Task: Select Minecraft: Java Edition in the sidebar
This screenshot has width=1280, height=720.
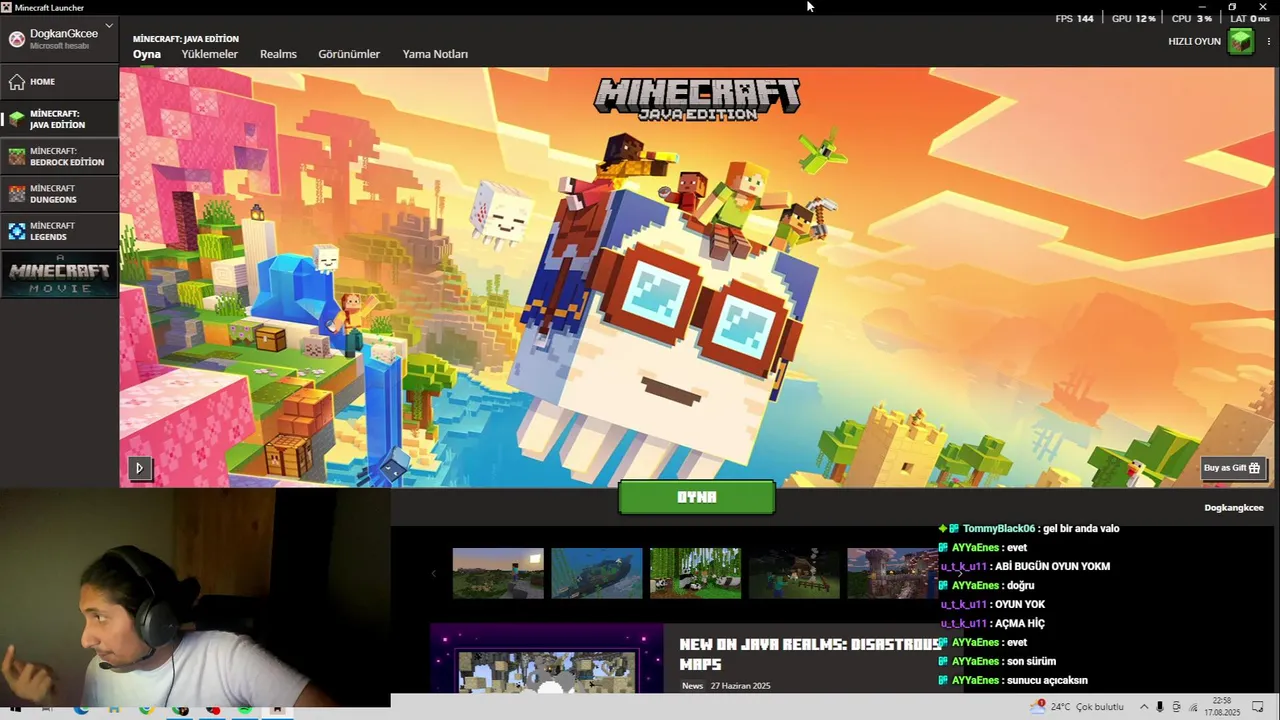Action: [x=59, y=119]
